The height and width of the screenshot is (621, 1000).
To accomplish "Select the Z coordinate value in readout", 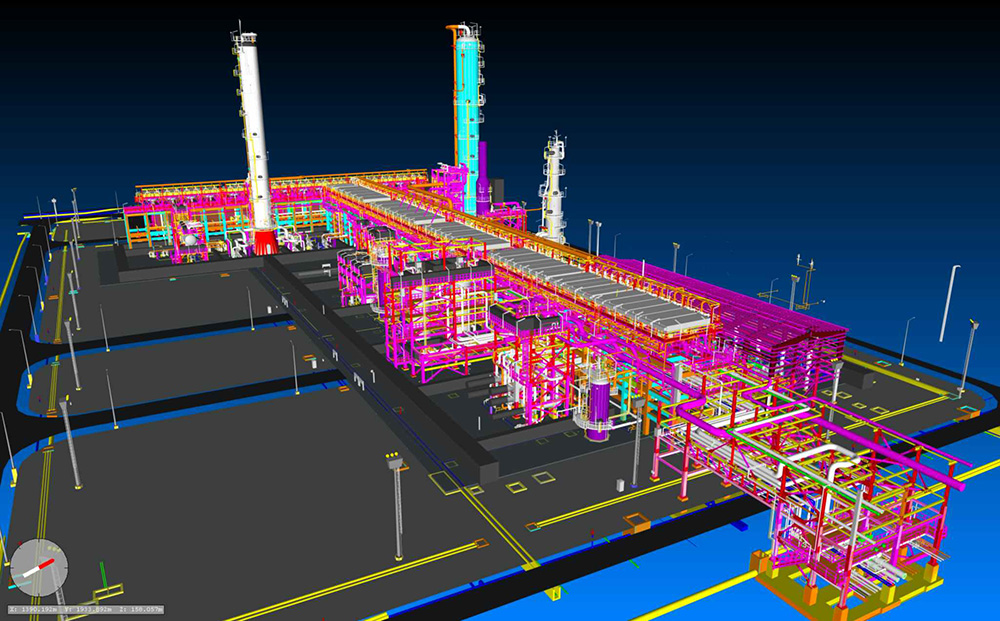I will (x=150, y=607).
